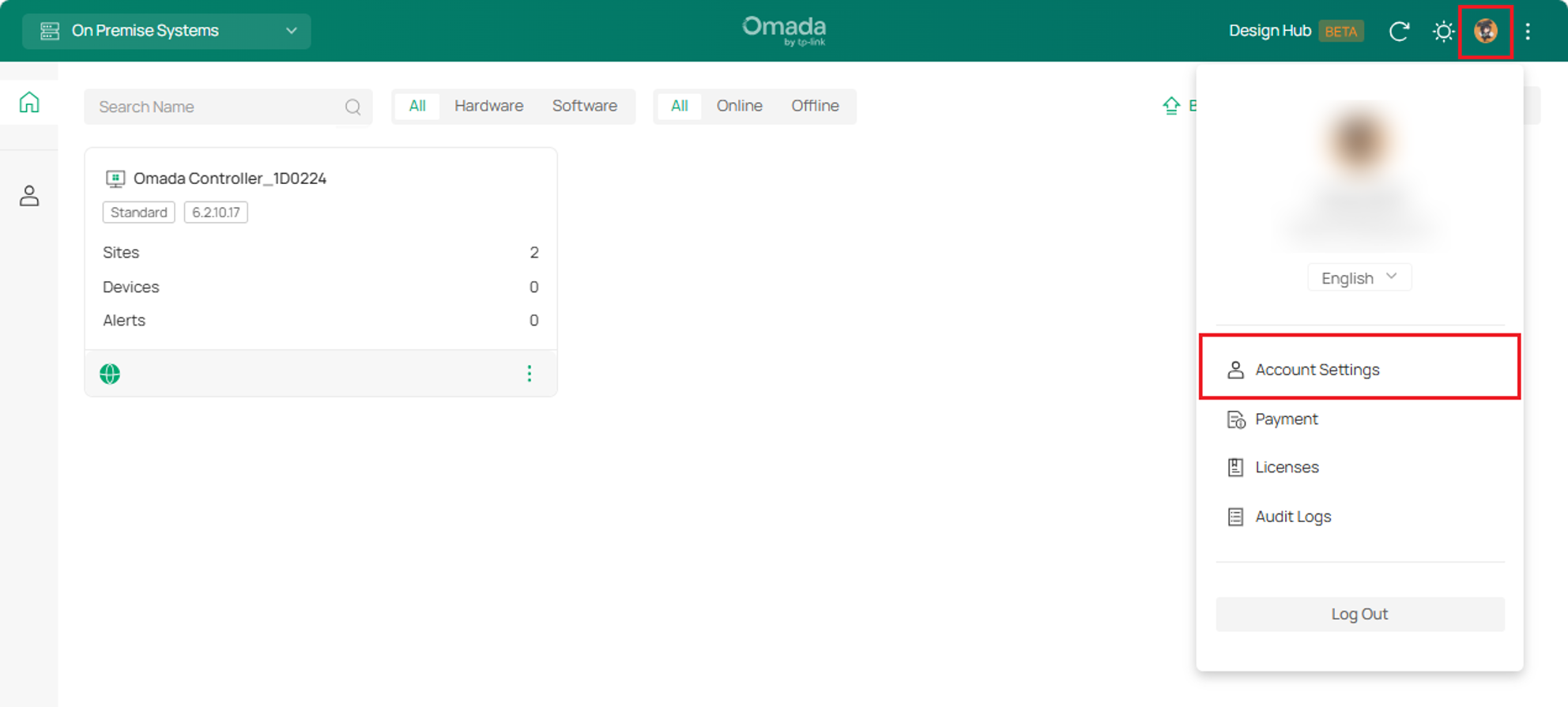1568x707 pixels.
Task: Click the user avatar in header
Action: pyautogui.click(x=1486, y=31)
